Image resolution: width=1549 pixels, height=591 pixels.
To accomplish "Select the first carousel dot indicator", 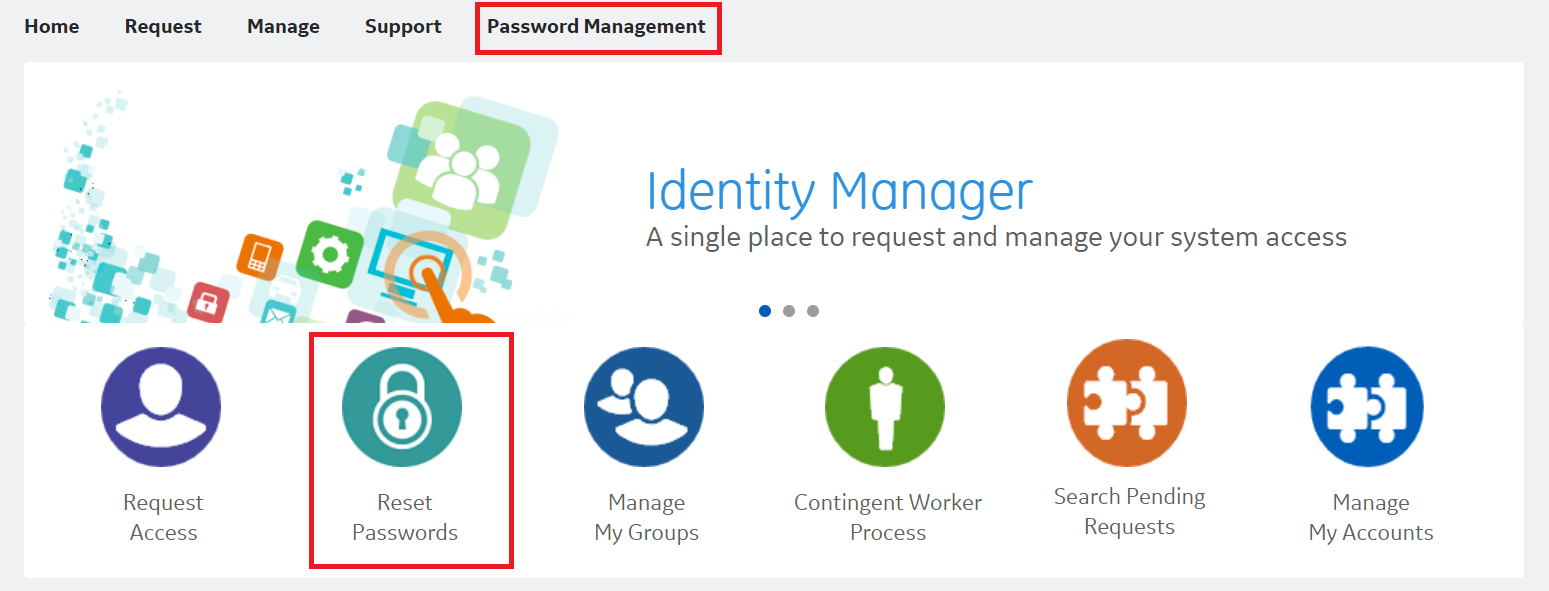I will coord(765,311).
